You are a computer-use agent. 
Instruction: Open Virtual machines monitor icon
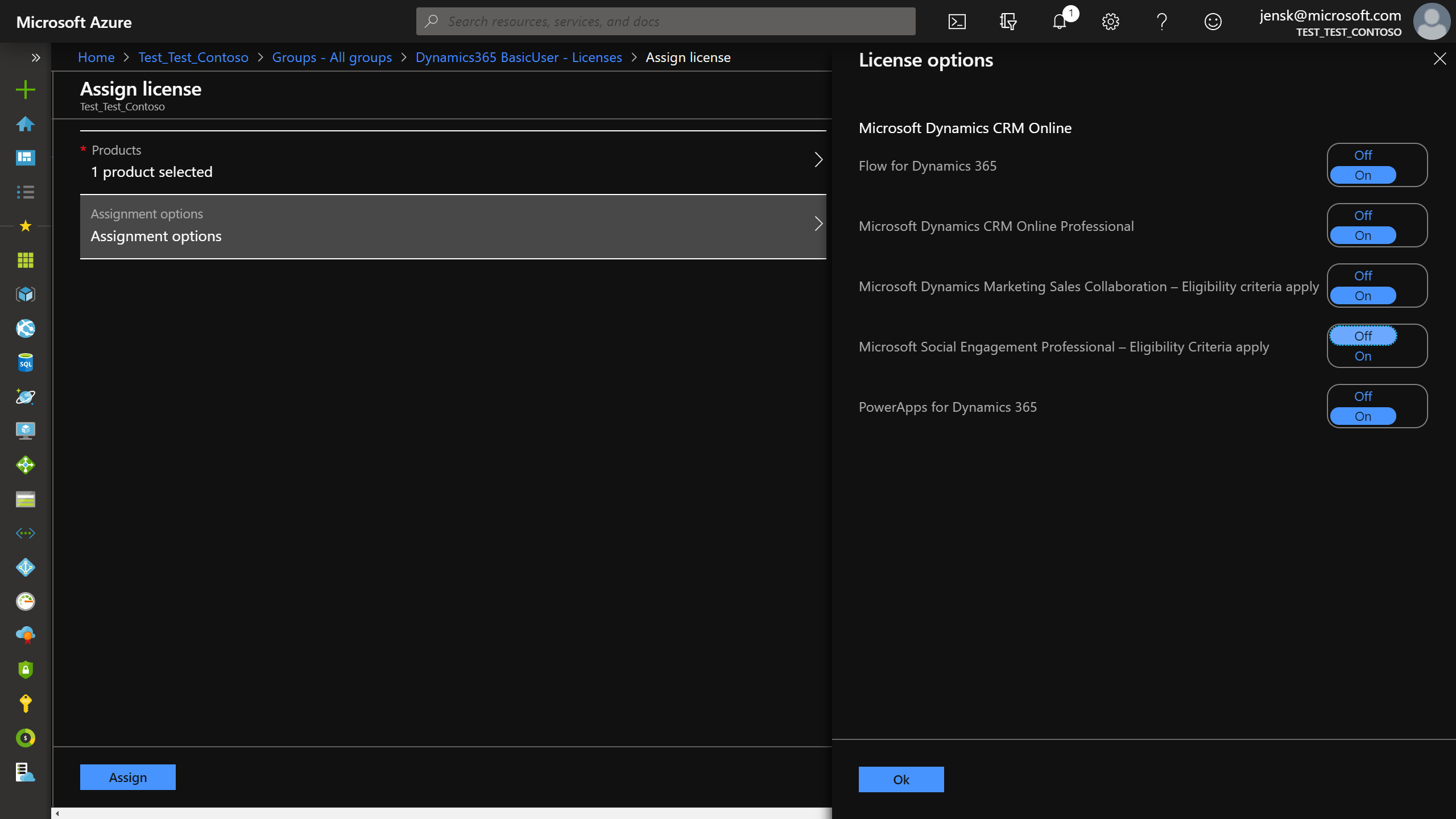pos(26,431)
